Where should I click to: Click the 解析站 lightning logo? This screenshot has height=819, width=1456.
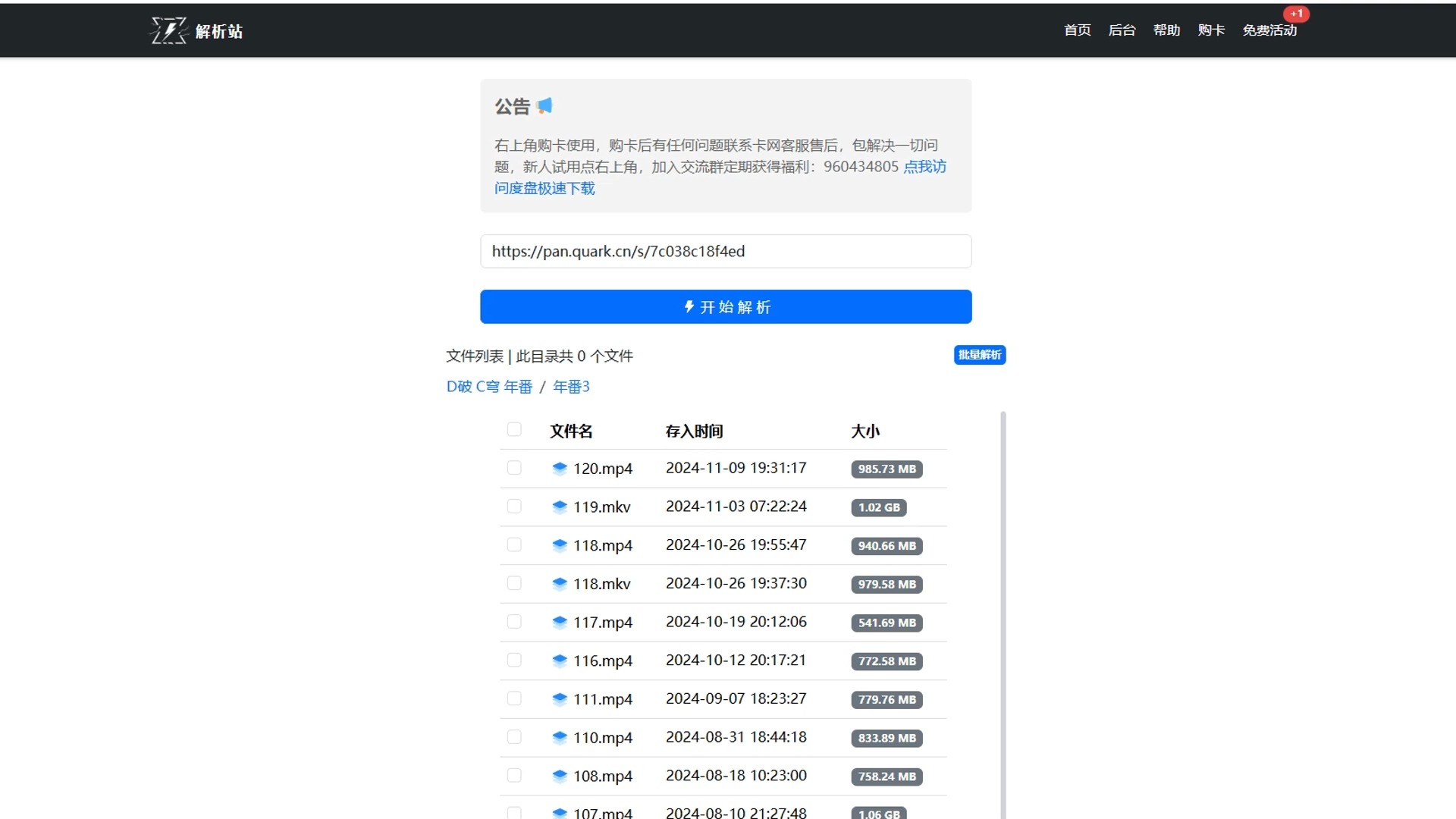(x=168, y=30)
